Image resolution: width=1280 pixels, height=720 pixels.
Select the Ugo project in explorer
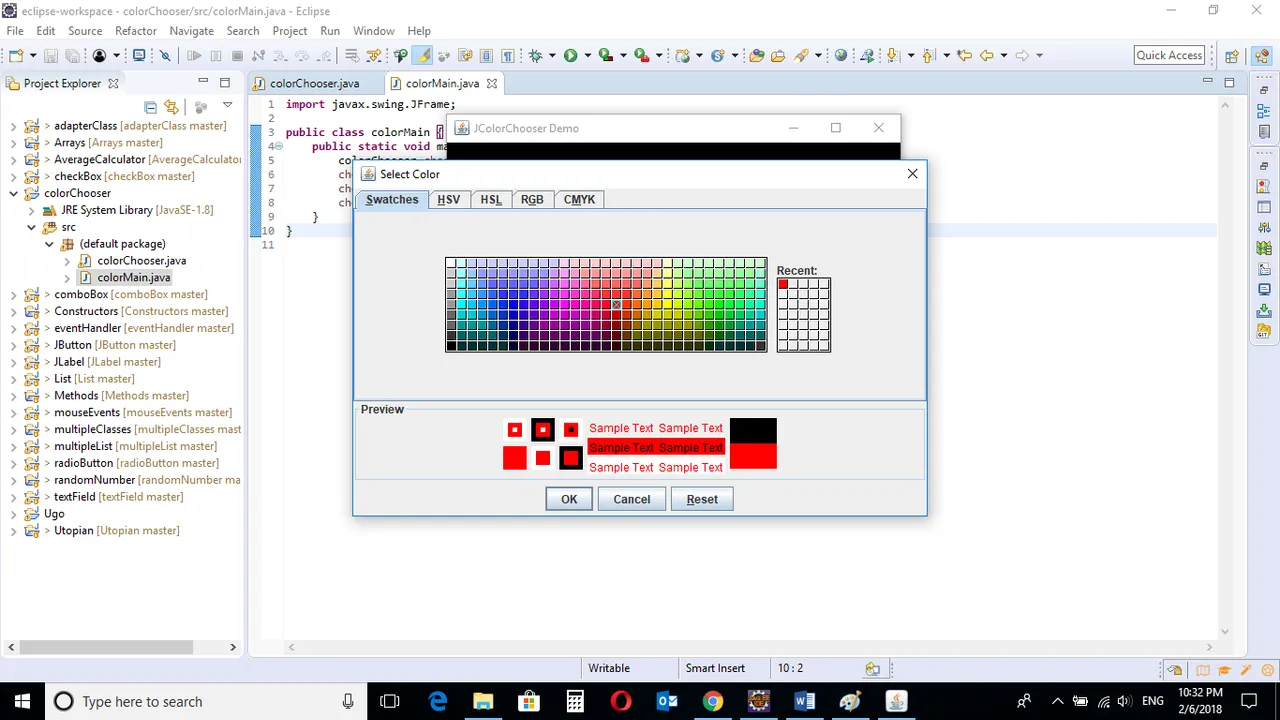[54, 514]
